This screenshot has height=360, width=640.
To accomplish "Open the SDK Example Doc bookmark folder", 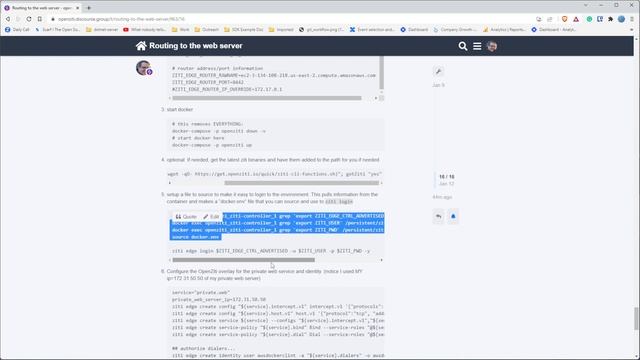I will [x=243, y=30].
